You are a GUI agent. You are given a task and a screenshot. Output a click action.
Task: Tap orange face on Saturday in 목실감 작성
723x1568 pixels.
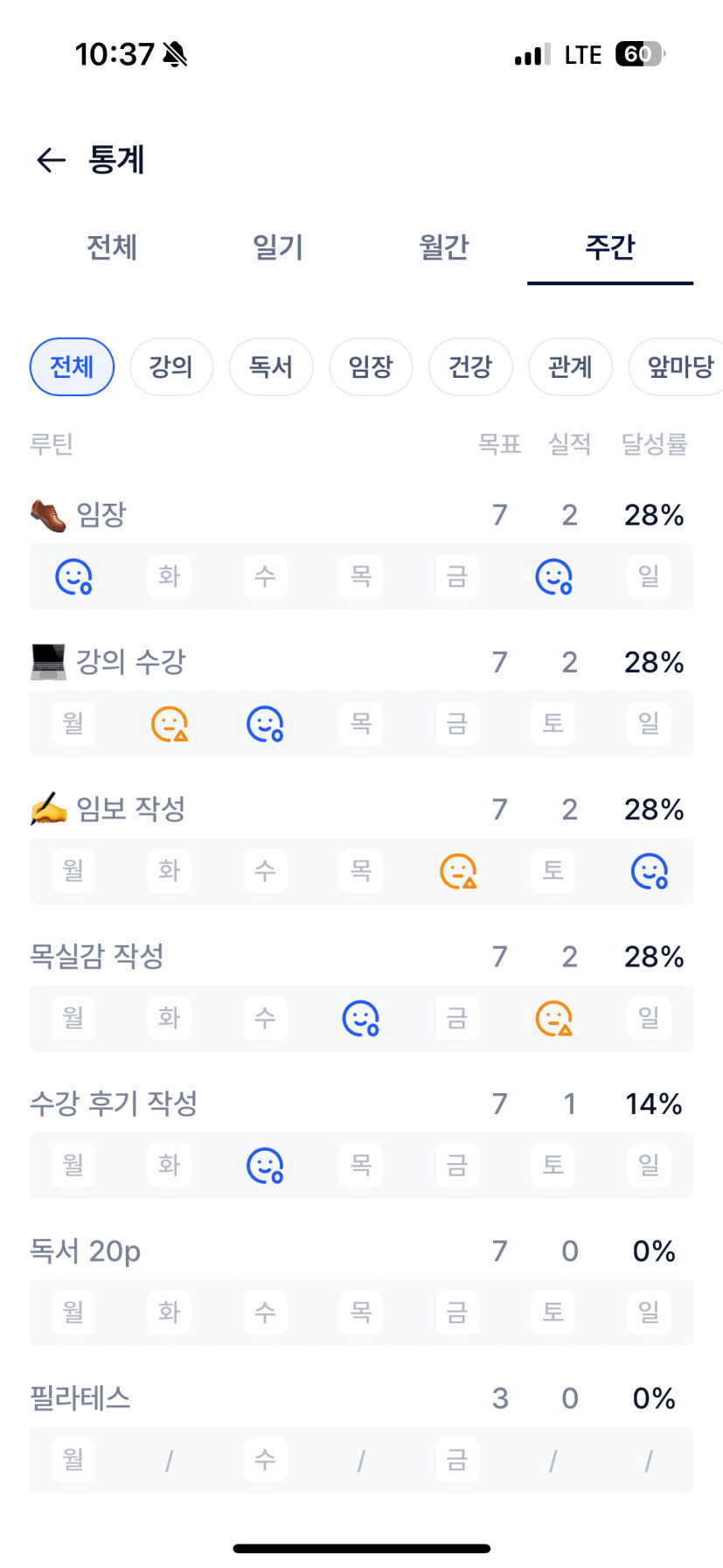(x=553, y=1018)
